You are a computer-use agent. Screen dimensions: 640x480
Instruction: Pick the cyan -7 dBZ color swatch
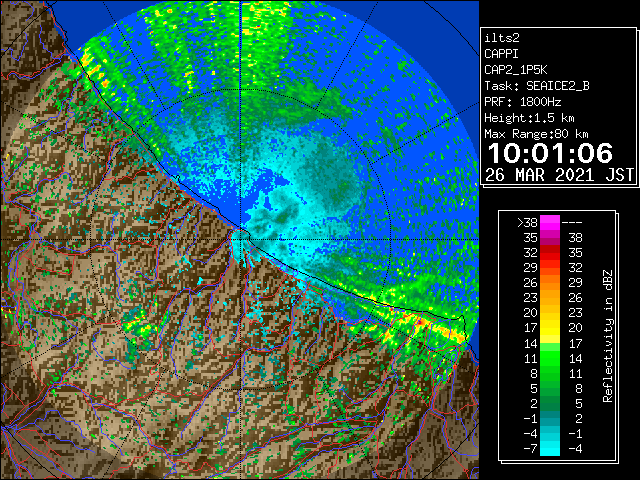550,448
